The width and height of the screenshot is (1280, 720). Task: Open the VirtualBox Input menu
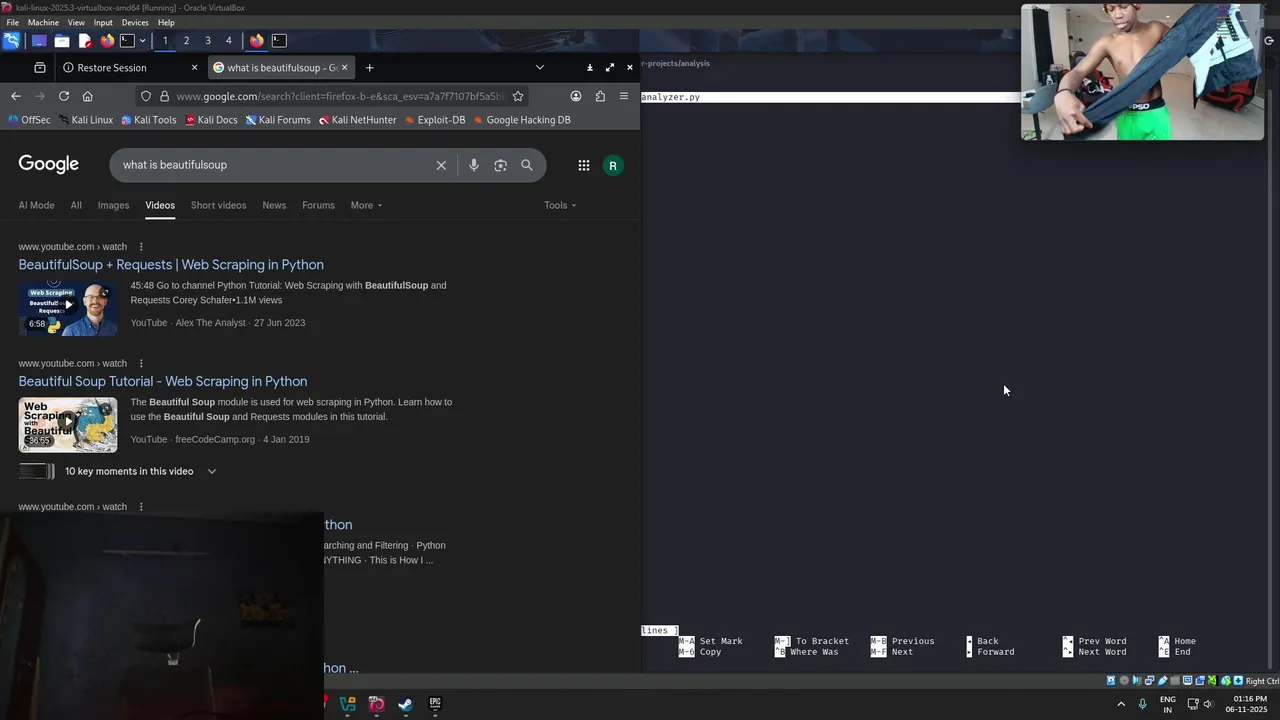click(103, 22)
